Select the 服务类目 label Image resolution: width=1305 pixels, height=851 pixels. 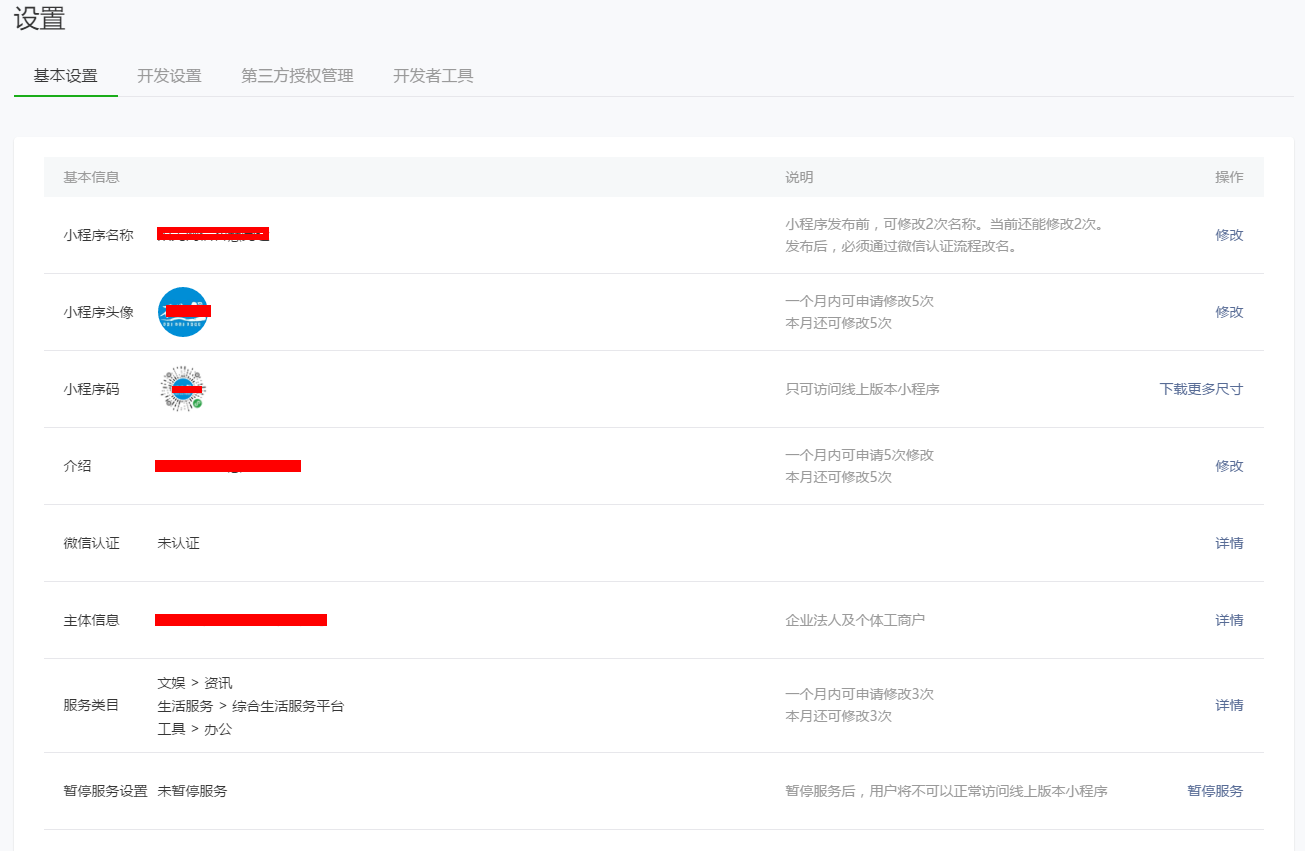91,705
